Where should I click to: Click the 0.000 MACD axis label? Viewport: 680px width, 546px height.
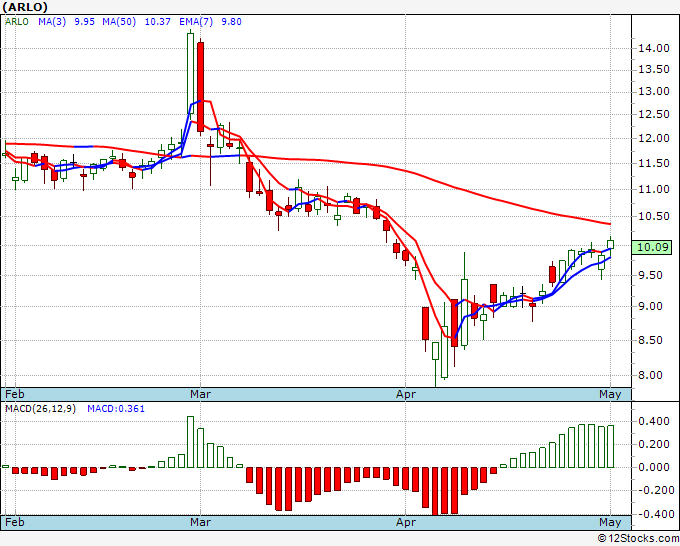pos(656,468)
